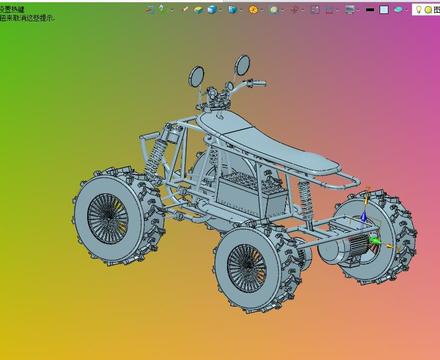Click the monitor display icon
Image resolution: width=440 pixels, height=360 pixels.
tap(350, 10)
